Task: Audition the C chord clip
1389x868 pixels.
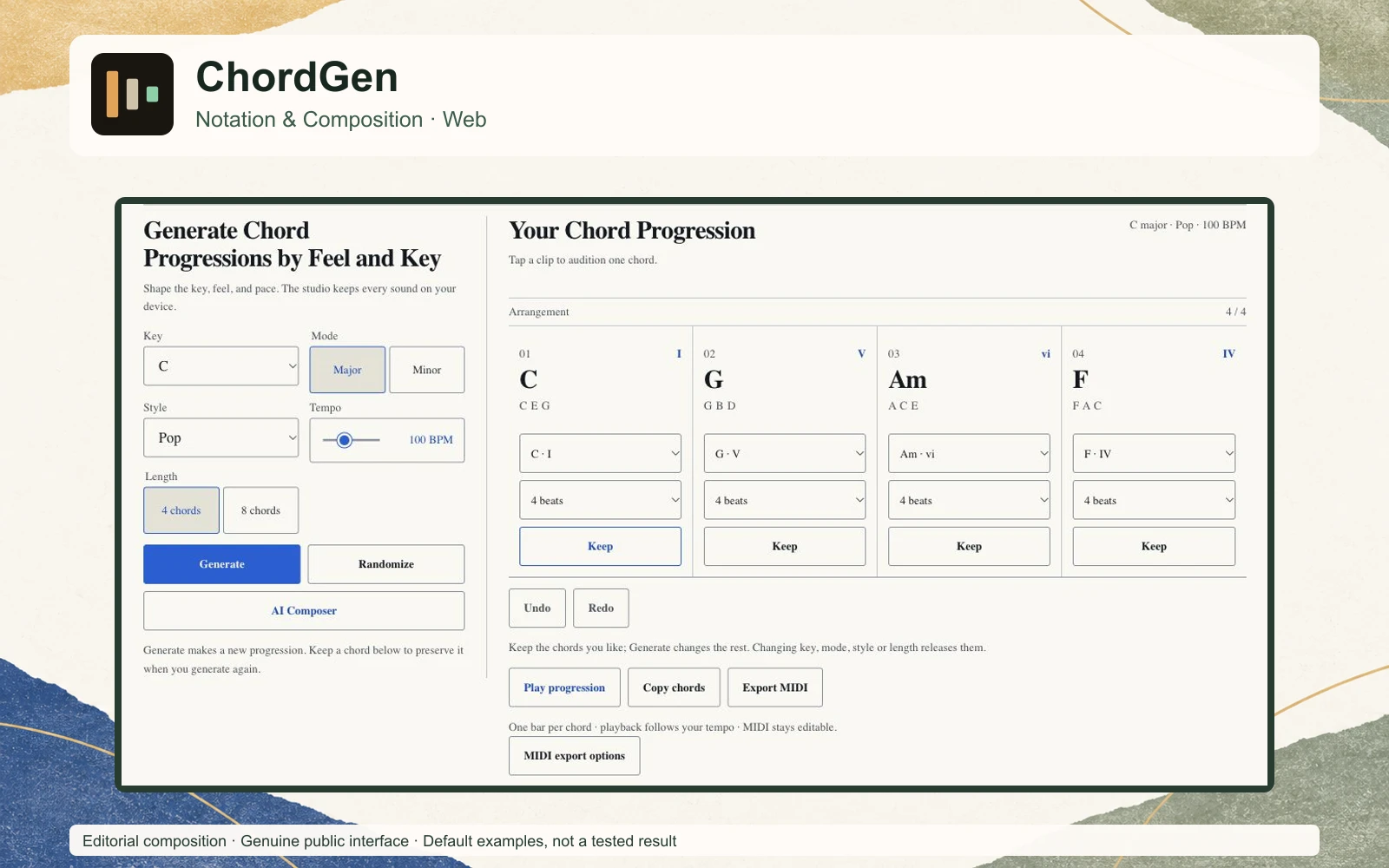Action: tap(600, 380)
